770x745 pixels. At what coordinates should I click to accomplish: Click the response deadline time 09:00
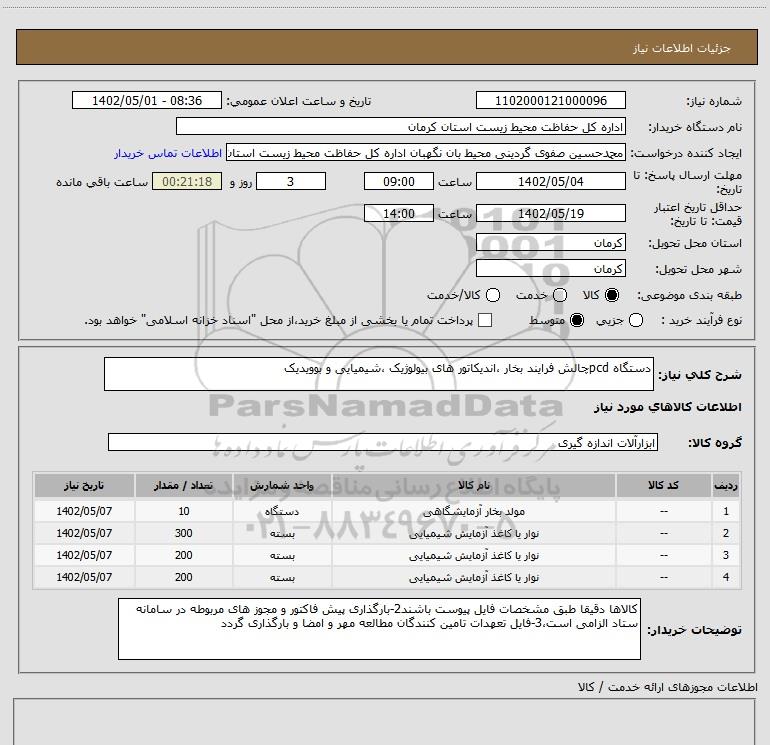tap(399, 181)
